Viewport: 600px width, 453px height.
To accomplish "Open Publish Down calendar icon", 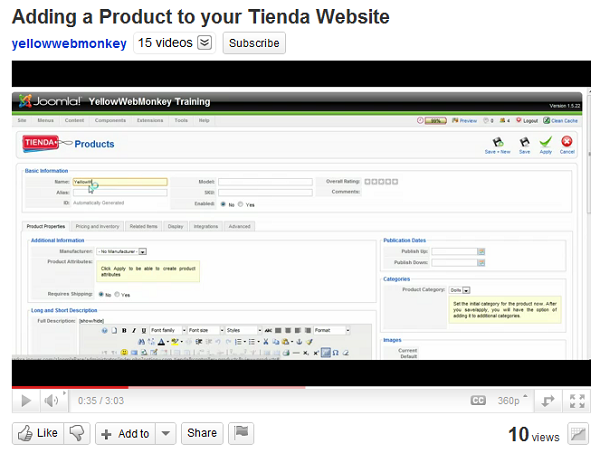I will [x=481, y=262].
